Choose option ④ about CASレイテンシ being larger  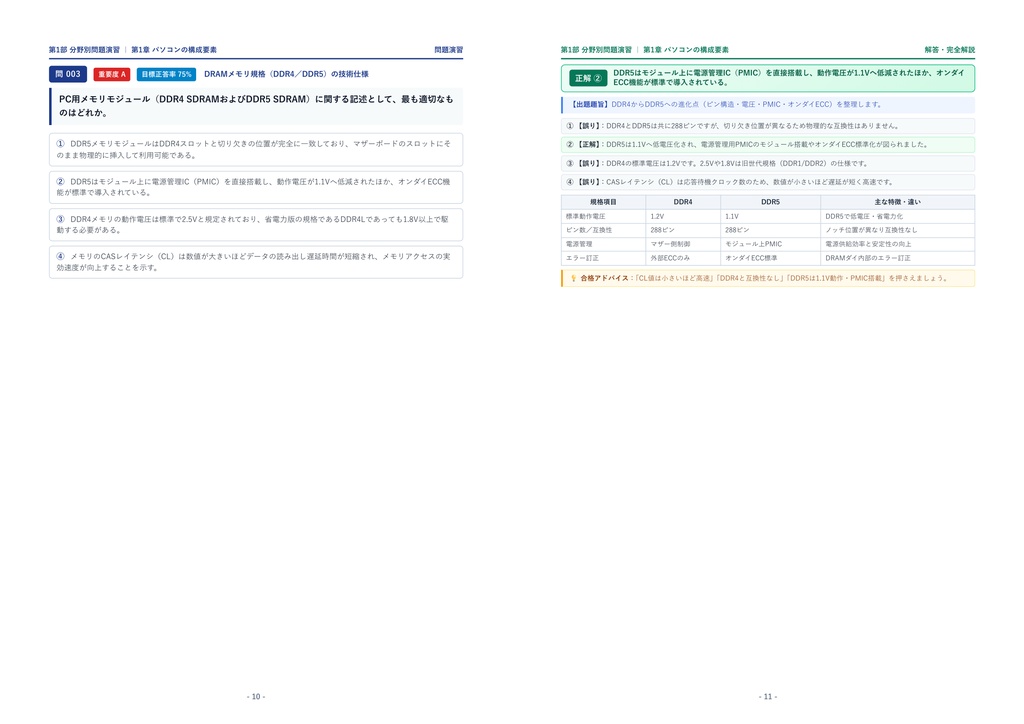click(x=256, y=262)
